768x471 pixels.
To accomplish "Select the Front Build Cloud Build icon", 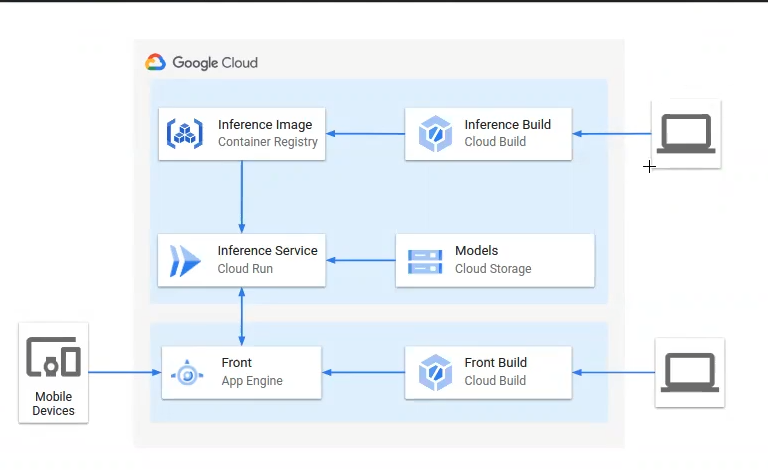I will coord(435,373).
